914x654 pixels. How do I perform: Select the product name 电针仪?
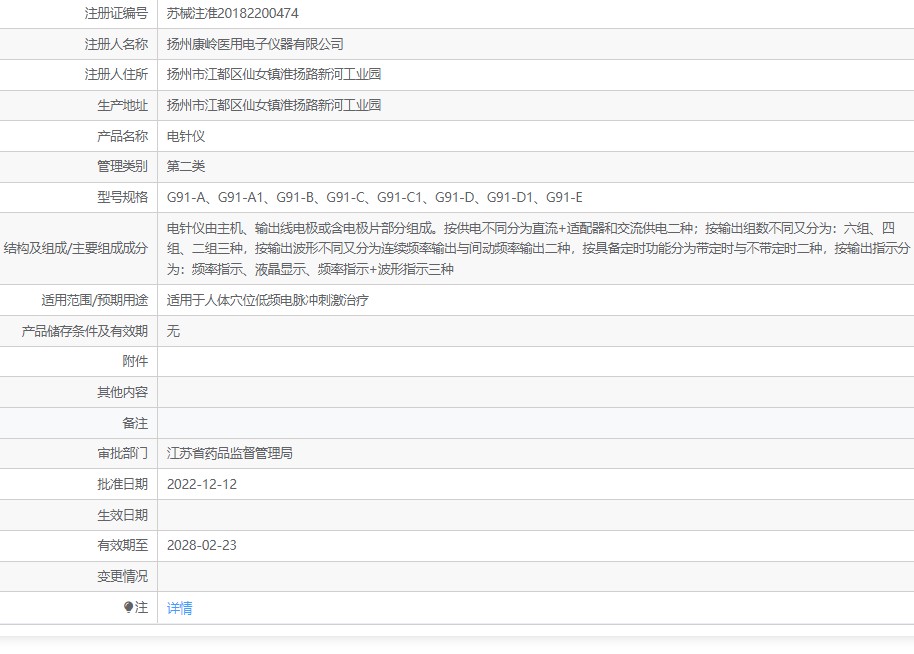pos(186,136)
